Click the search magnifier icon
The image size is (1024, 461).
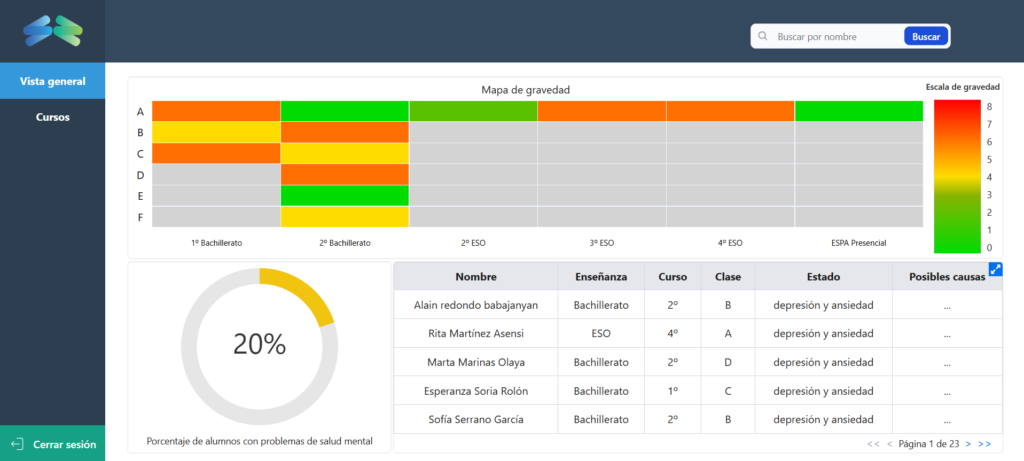tap(762, 37)
